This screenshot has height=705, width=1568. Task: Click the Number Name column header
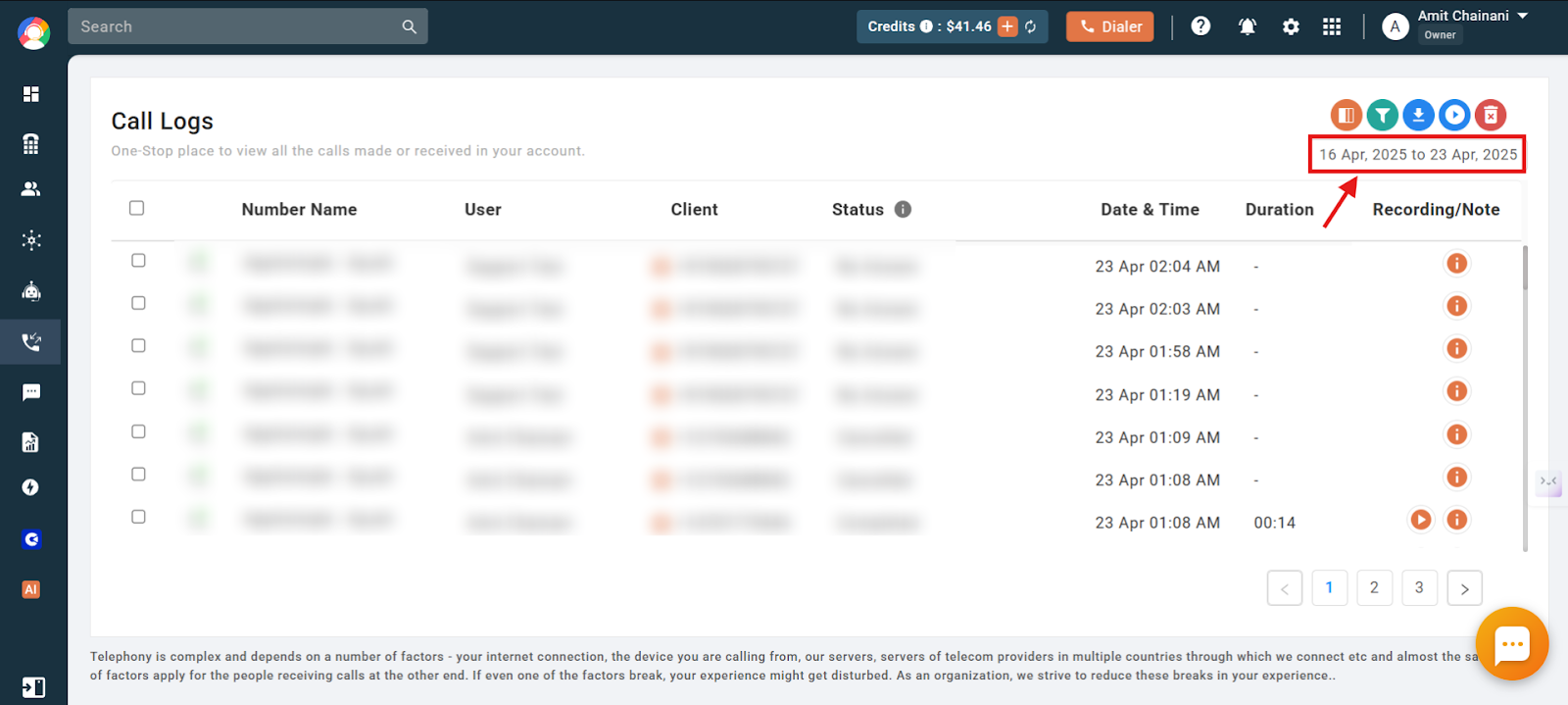coord(299,209)
